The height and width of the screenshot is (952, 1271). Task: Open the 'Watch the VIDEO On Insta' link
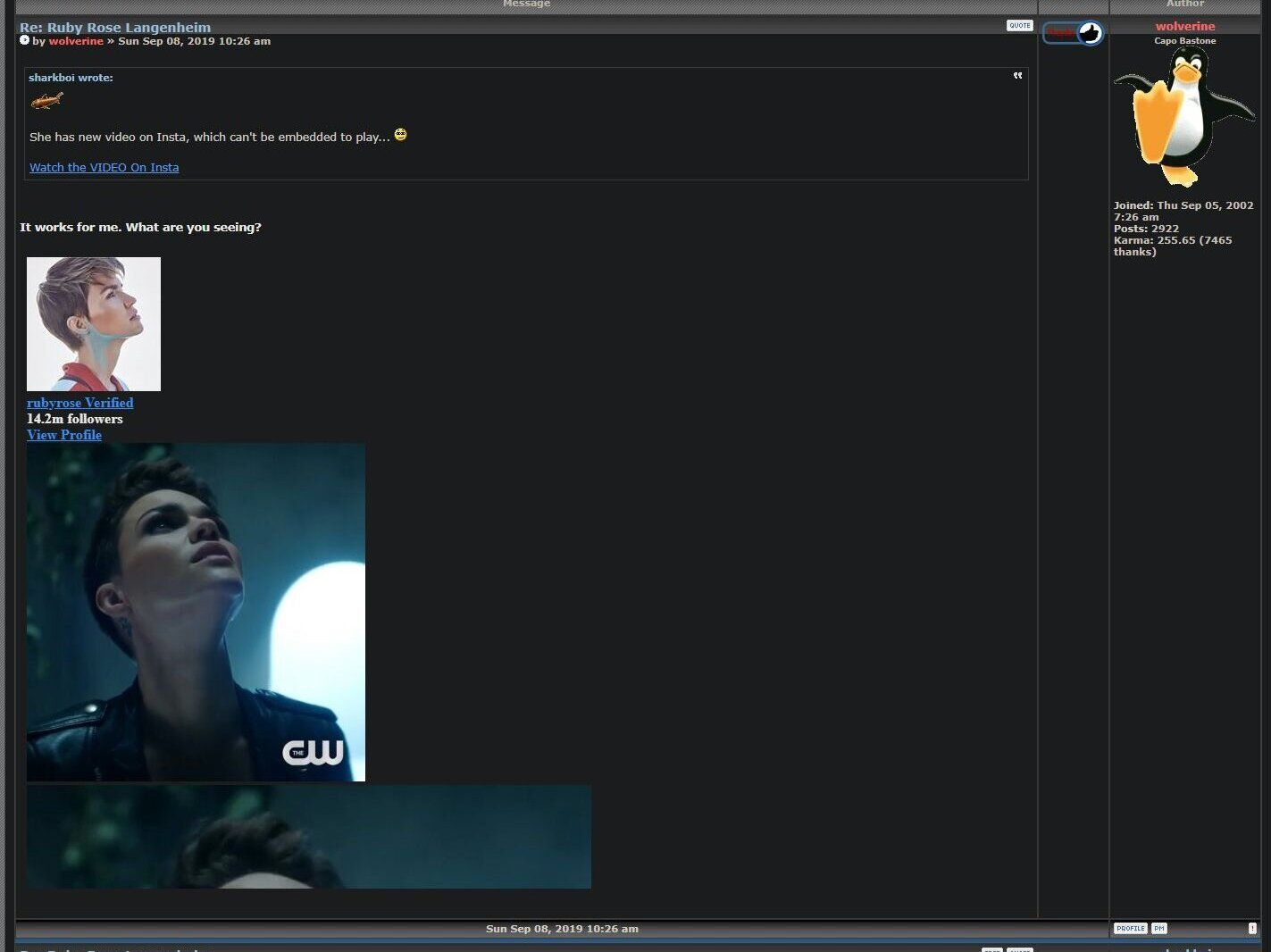(x=104, y=168)
